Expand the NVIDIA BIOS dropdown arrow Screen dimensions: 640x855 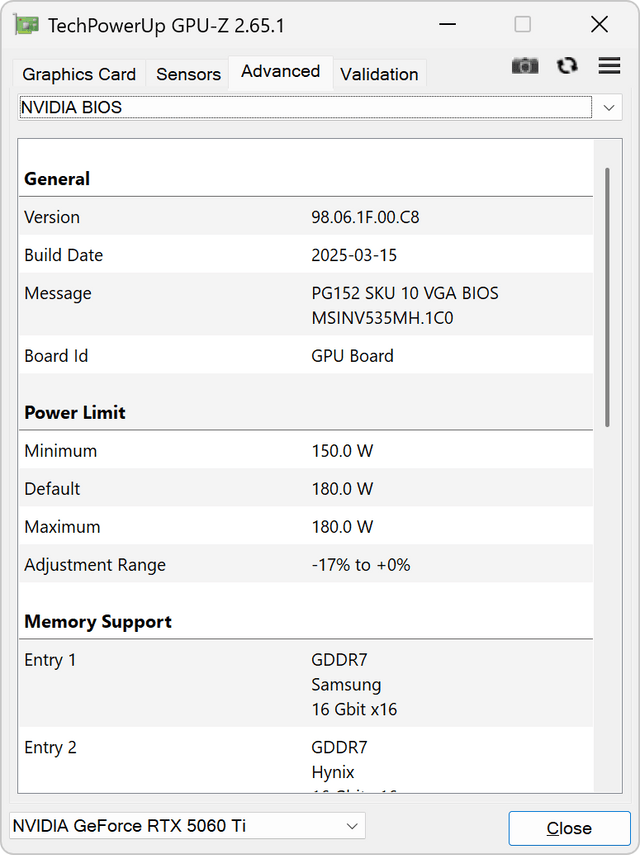[x=608, y=107]
